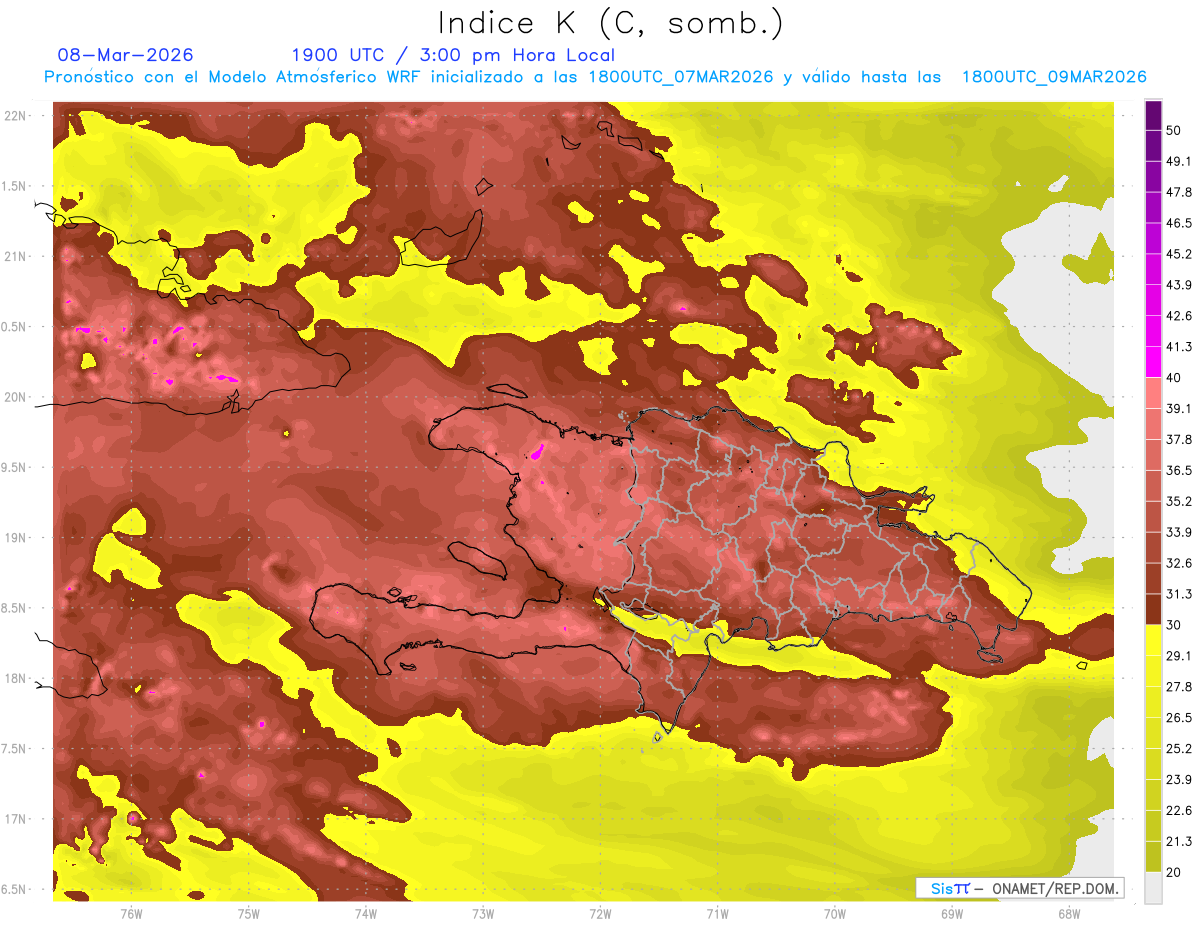Image resolution: width=1200 pixels, height=927 pixels.
Task: Click the bottom color scale label "20"
Action: pyautogui.click(x=1174, y=872)
